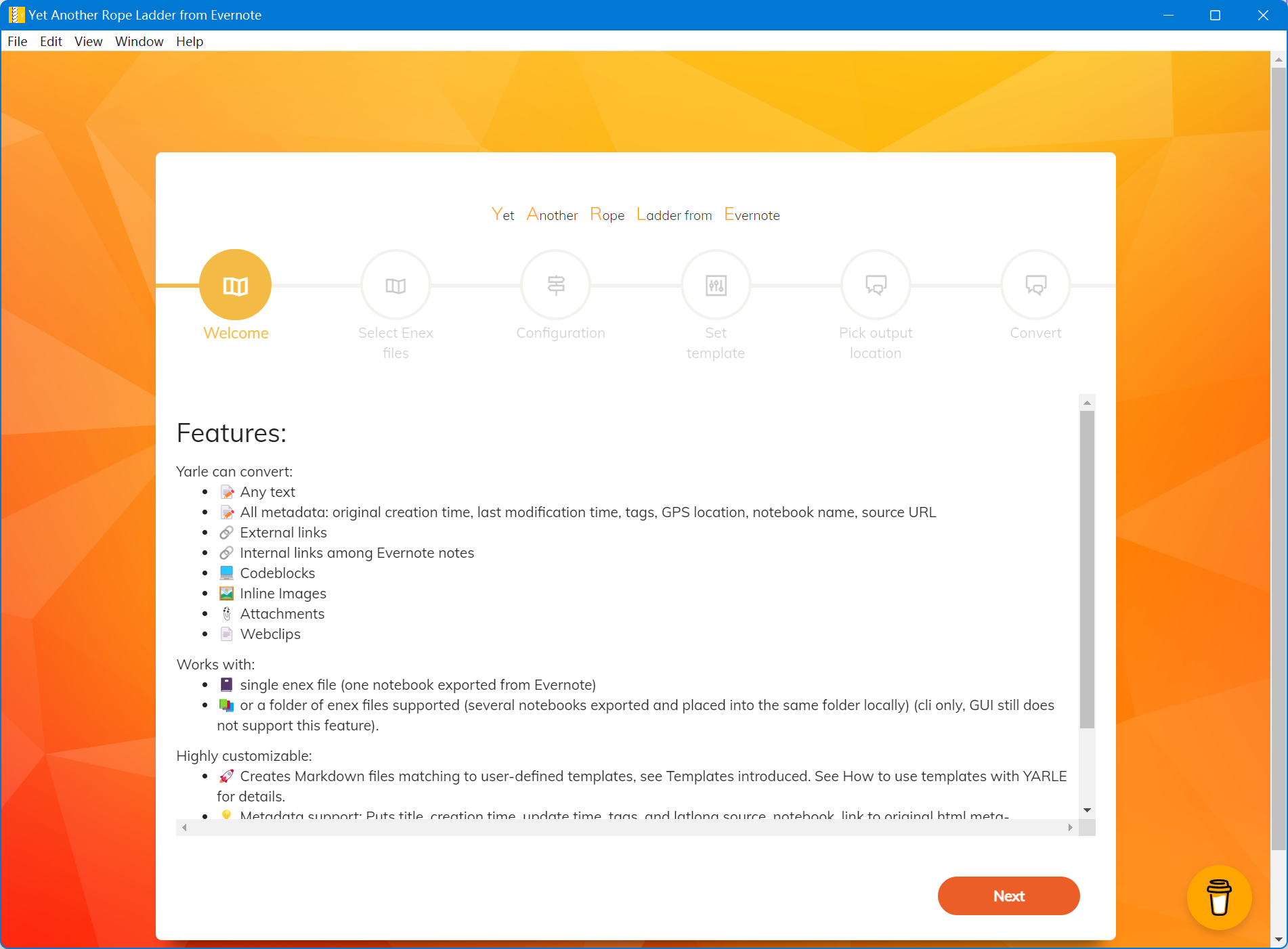Click the Buy Me a Coffee cup icon

point(1219,898)
